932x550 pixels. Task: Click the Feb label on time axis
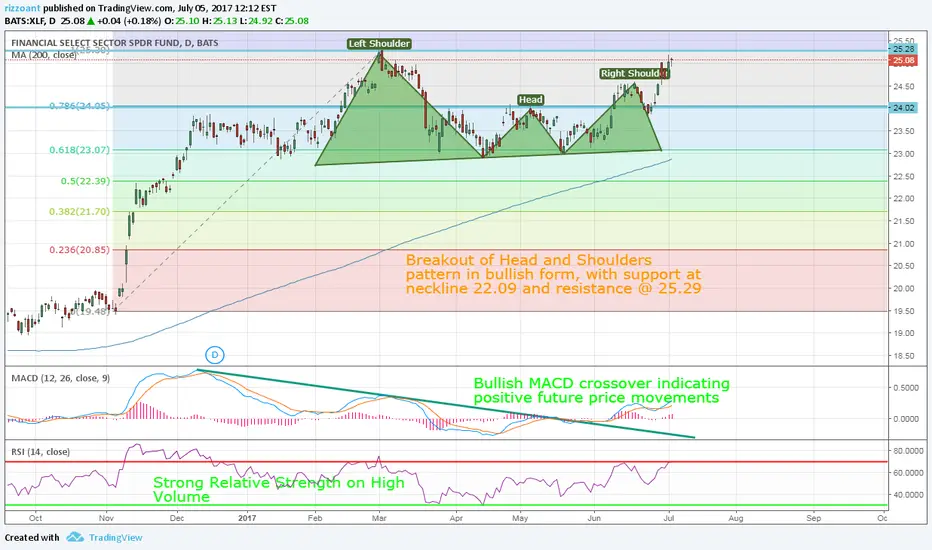(x=315, y=518)
